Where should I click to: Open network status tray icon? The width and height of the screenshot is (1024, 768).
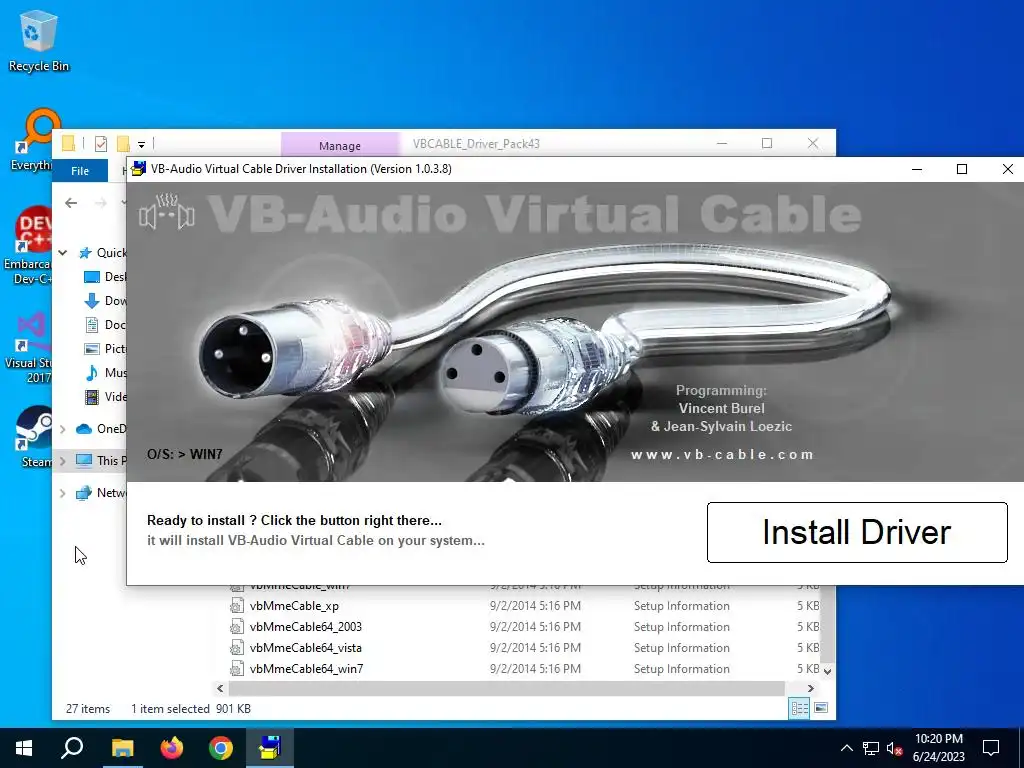click(871, 748)
